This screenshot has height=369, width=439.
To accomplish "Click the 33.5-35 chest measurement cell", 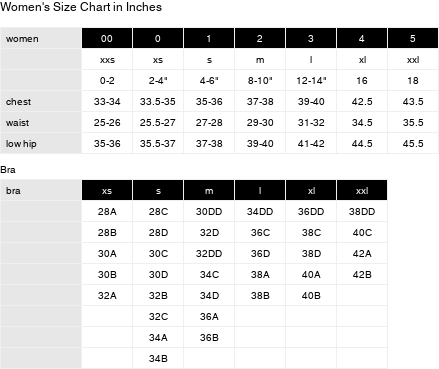I will click(158, 102).
